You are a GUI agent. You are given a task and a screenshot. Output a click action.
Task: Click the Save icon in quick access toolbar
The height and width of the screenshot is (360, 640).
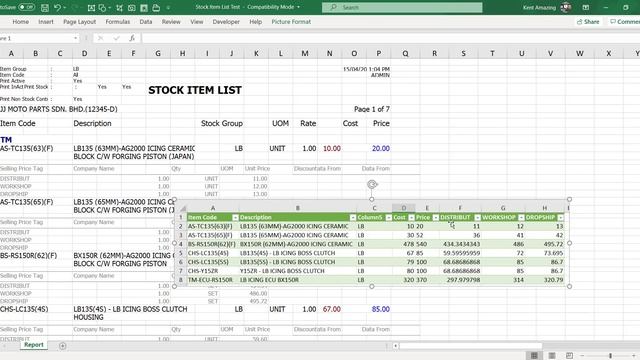pyautogui.click(x=45, y=8)
